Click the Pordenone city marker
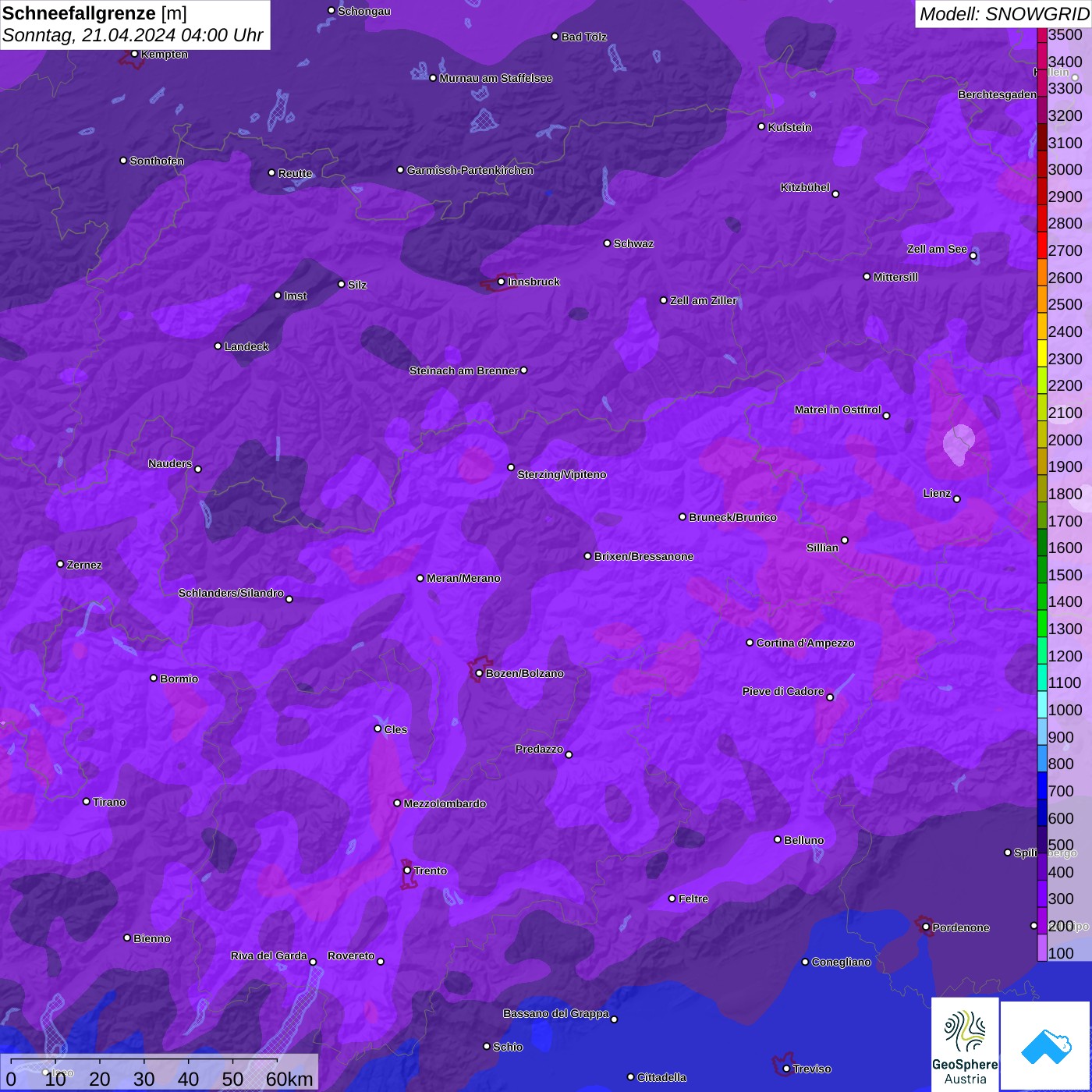Screen dimensions: 1092x1092 (x=926, y=927)
